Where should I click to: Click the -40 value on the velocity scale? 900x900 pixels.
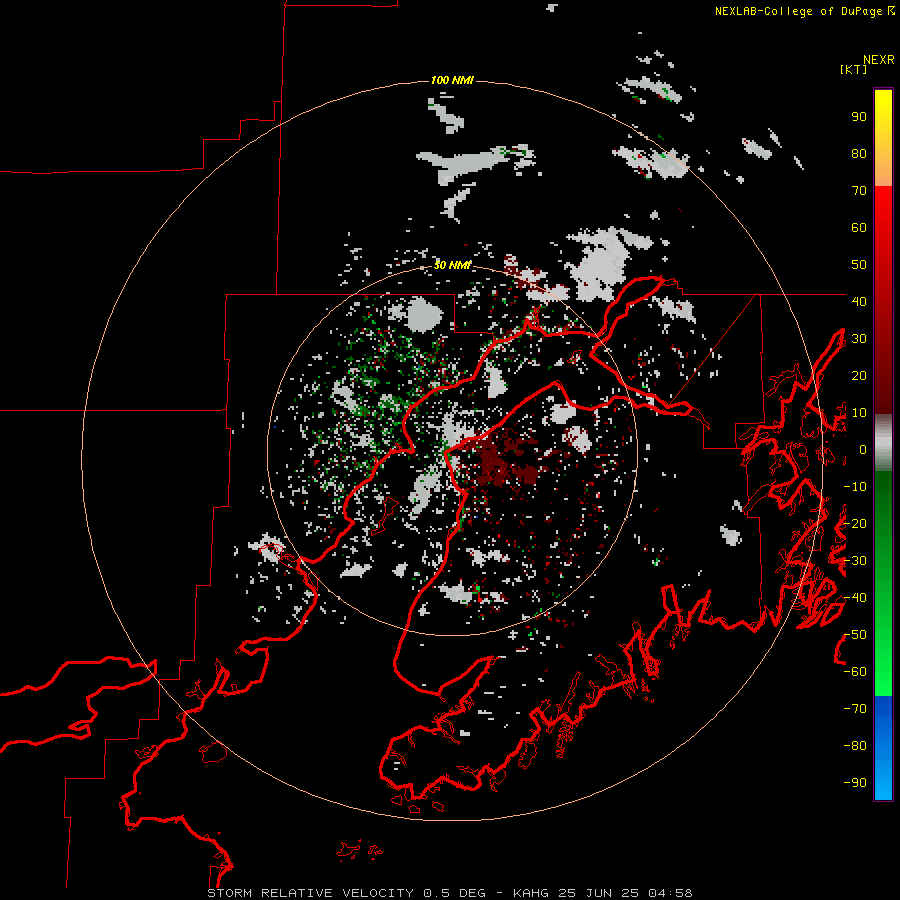855,598
